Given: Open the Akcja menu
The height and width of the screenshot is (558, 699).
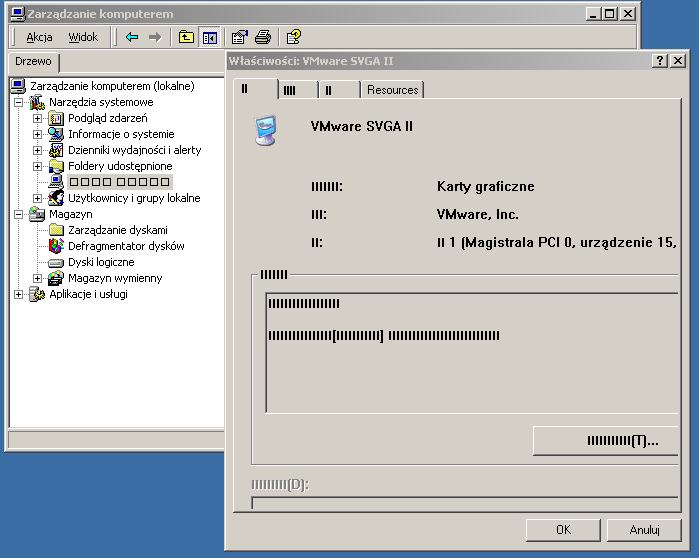Looking at the screenshot, I should point(39,37).
